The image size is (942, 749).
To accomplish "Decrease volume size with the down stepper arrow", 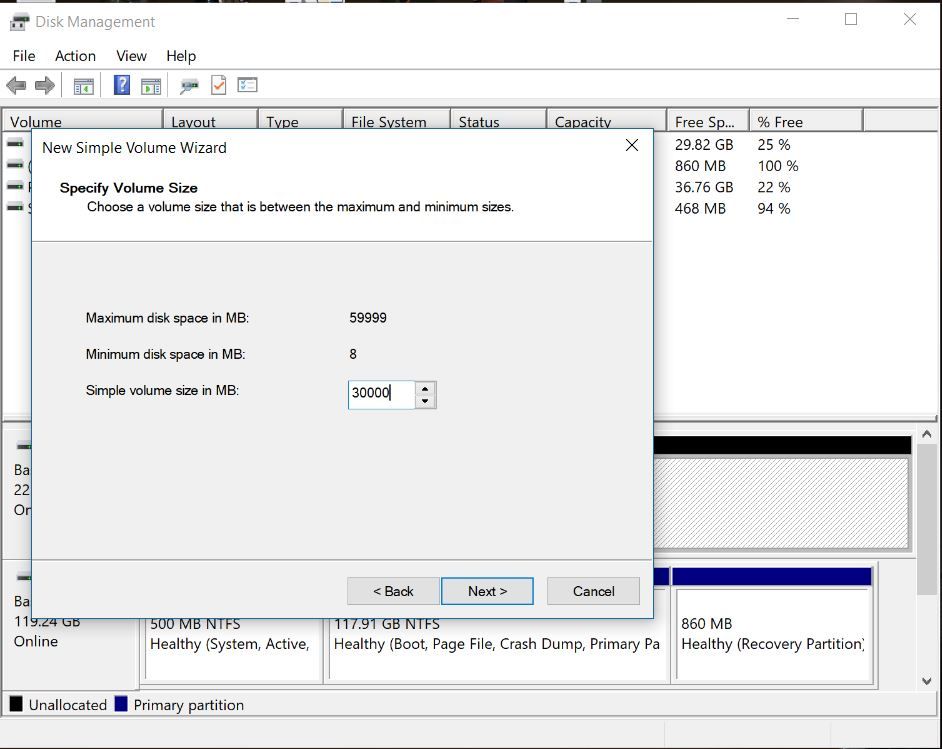I will click(x=424, y=399).
